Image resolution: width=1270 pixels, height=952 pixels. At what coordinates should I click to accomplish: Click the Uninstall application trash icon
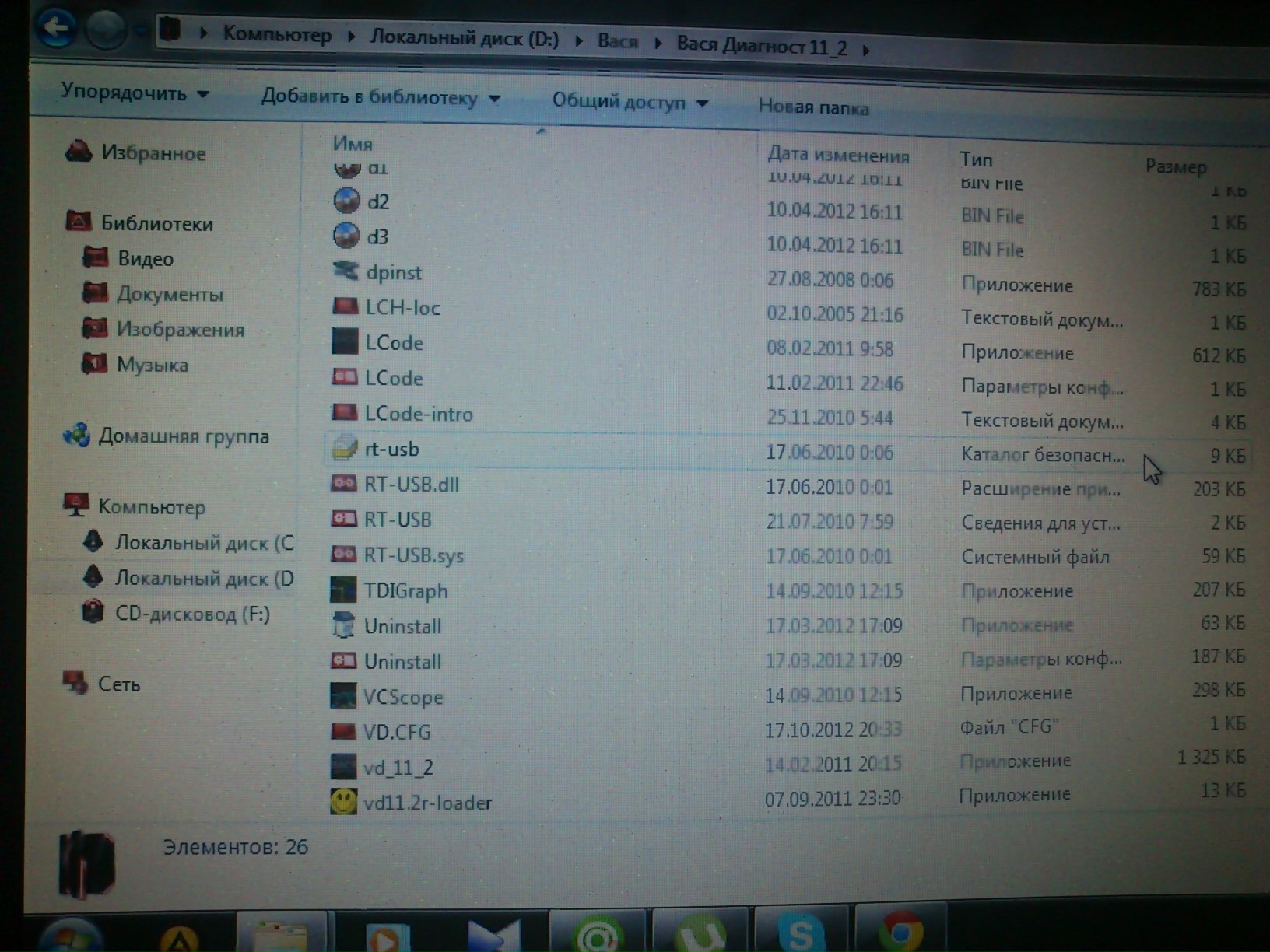343,625
